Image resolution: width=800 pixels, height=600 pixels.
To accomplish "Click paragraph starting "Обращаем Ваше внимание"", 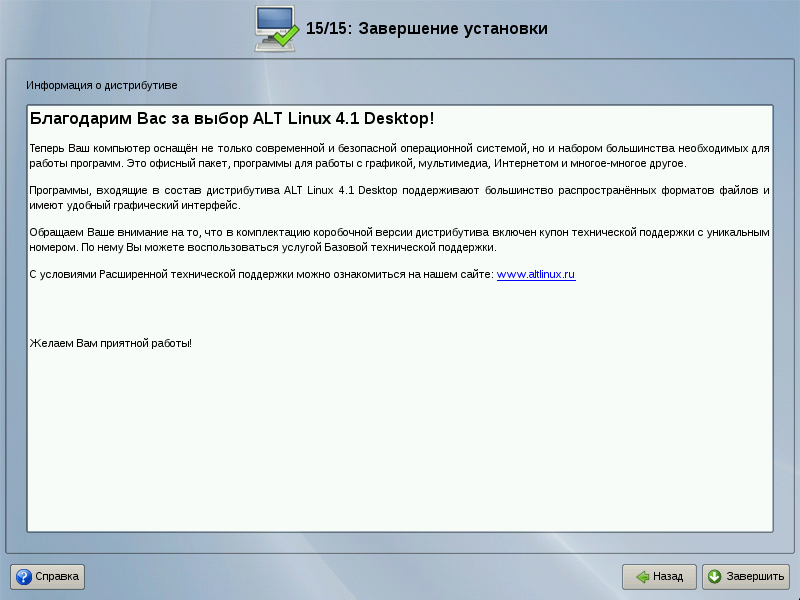I will (400, 239).
